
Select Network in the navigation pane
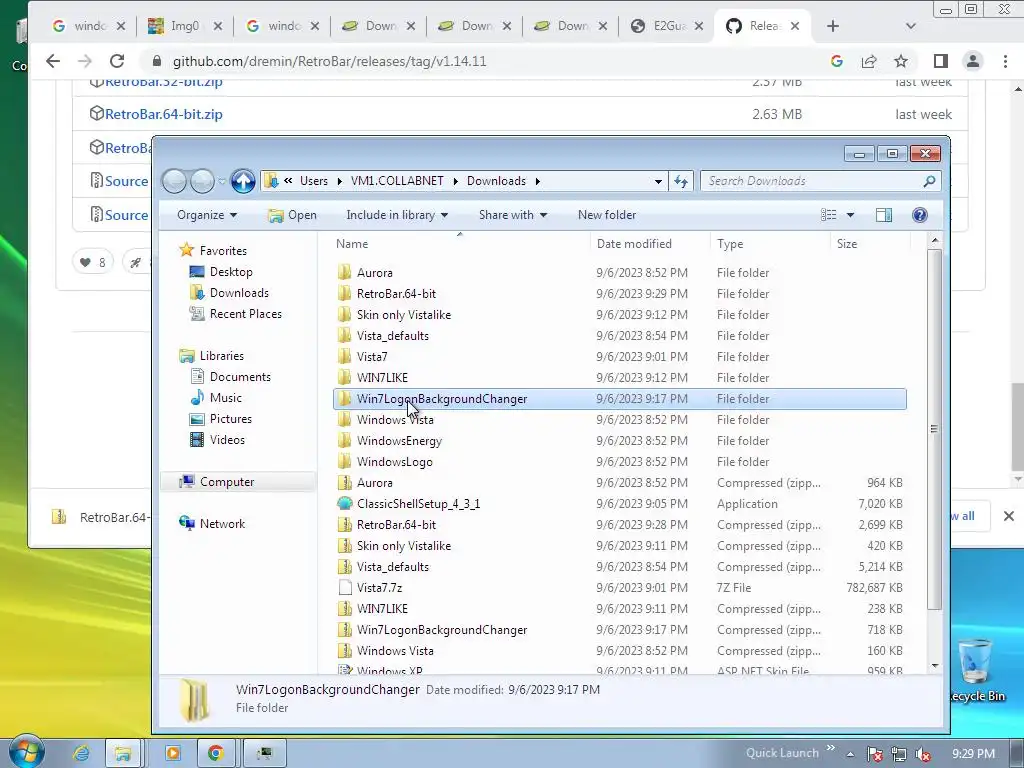(x=222, y=523)
